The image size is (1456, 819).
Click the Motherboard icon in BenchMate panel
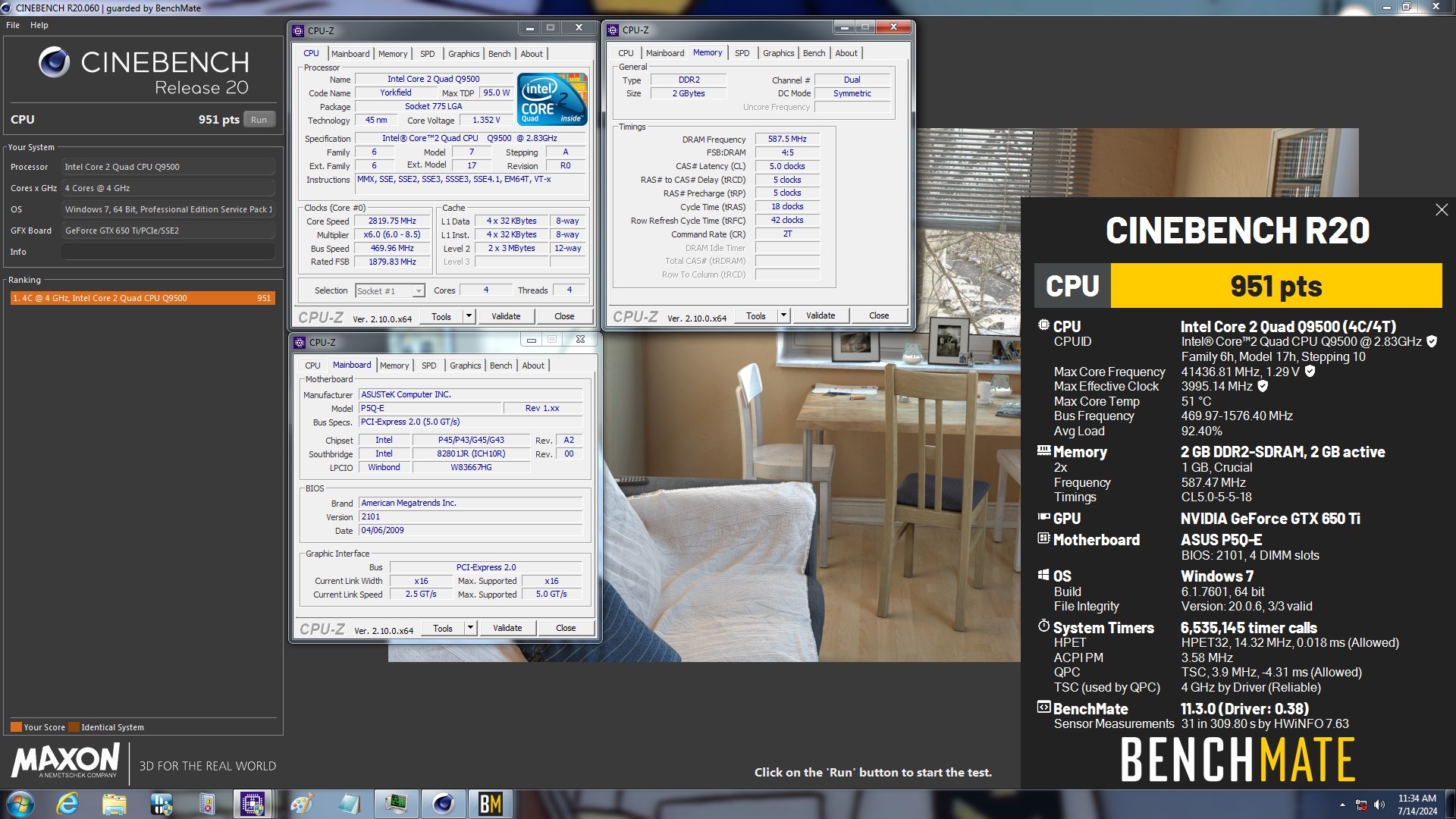[x=1043, y=538]
